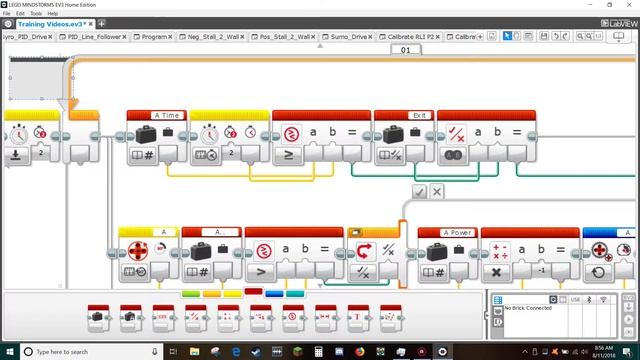Viewport: 640px width, 360px height.
Task: Zoom in the programming canvas
Action: click(x=589, y=36)
